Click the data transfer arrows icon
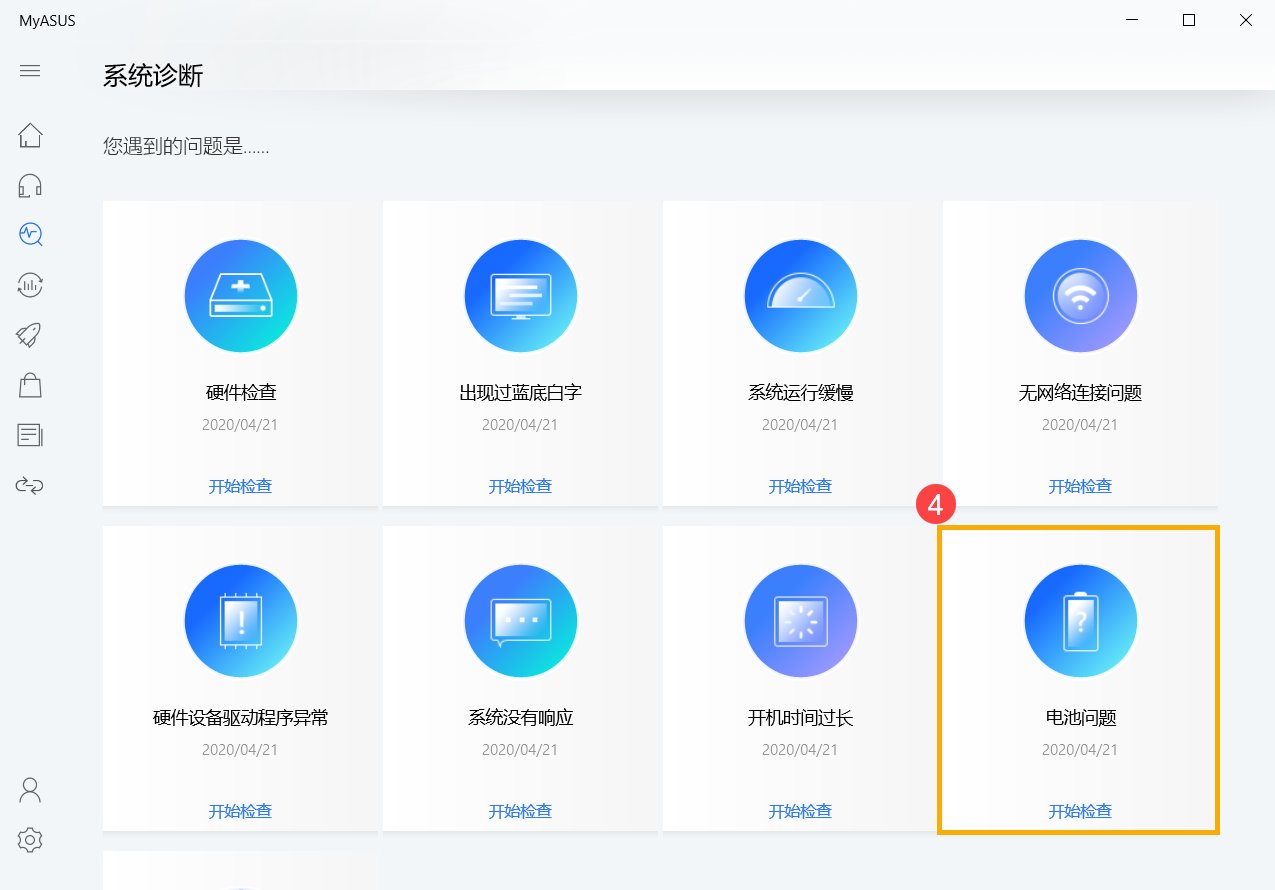Viewport: 1275px width, 890px height. click(30, 485)
